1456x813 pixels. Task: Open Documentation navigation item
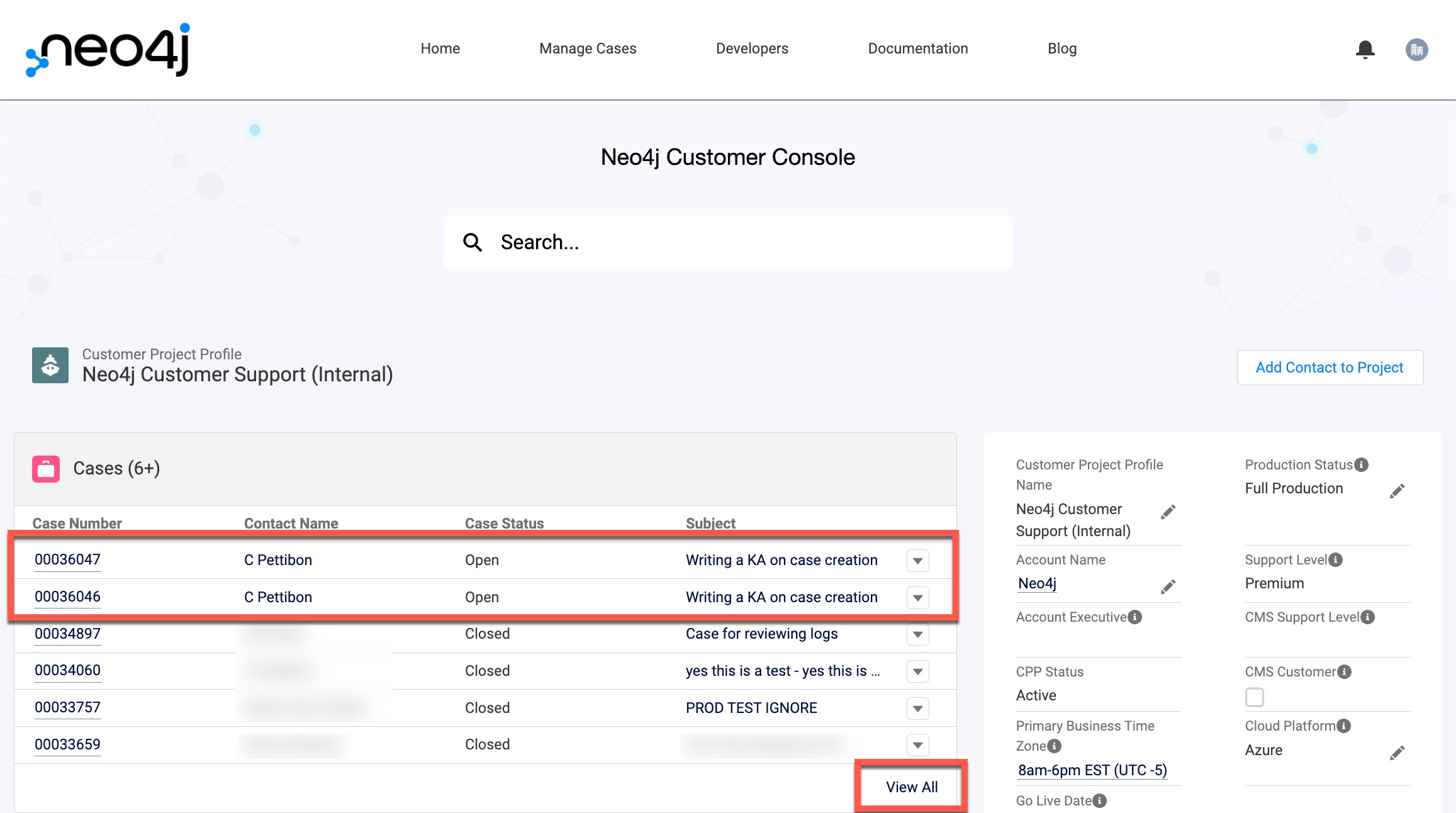coord(917,48)
